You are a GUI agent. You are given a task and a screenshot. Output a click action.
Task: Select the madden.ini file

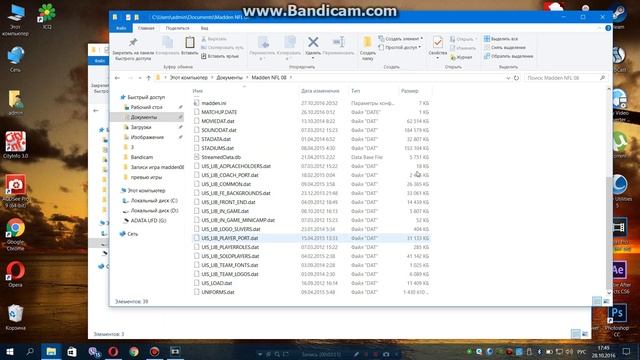(x=213, y=103)
